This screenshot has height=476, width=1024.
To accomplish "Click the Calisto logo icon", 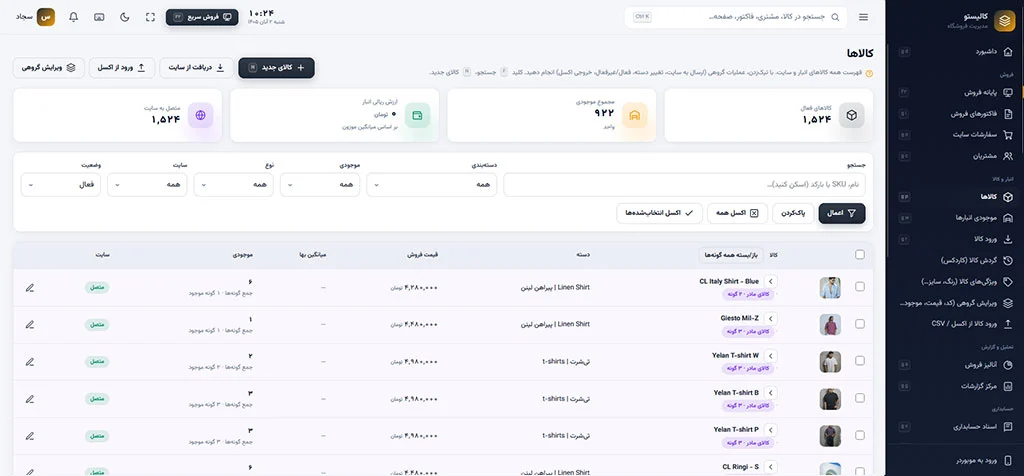I will click(x=1004, y=21).
